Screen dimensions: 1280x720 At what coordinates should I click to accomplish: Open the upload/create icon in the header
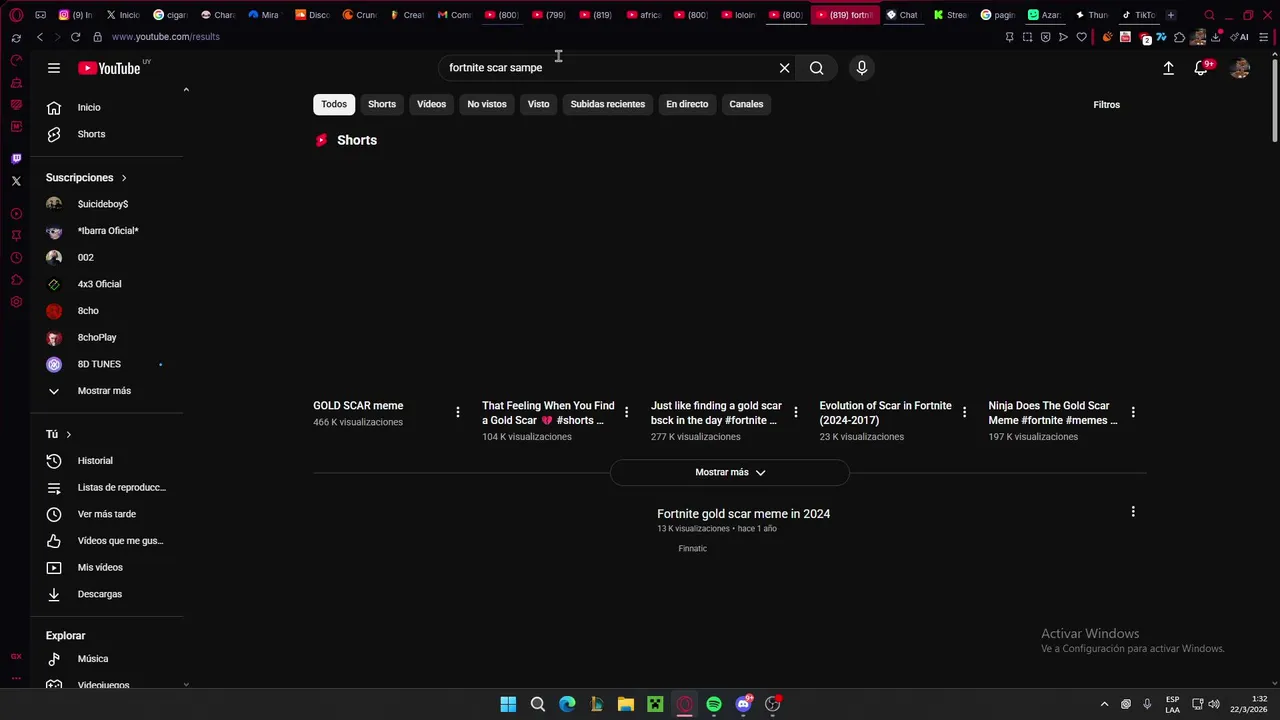click(x=1168, y=68)
